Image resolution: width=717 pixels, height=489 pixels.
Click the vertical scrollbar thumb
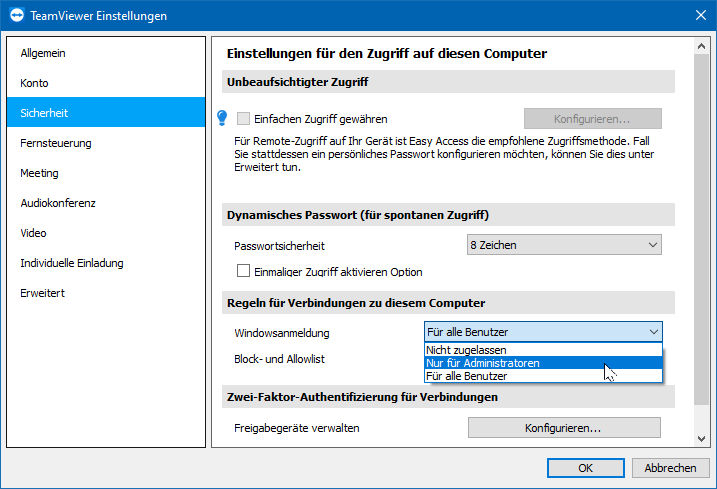click(701, 229)
